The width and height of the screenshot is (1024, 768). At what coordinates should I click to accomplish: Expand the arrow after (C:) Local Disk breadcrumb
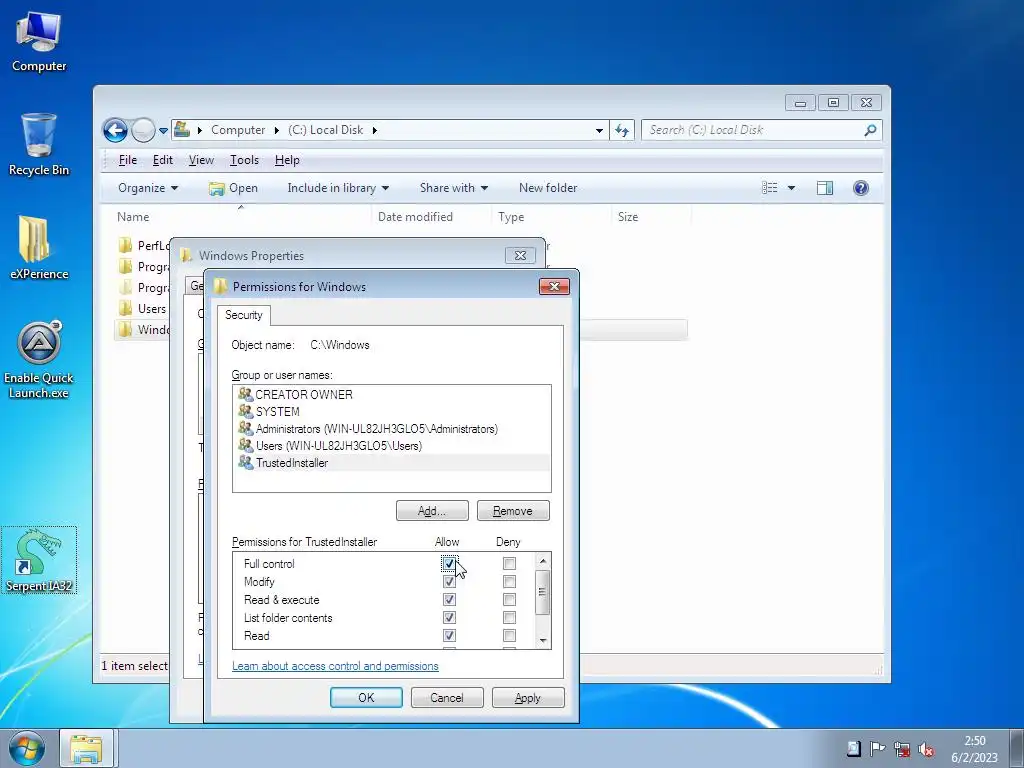click(375, 130)
